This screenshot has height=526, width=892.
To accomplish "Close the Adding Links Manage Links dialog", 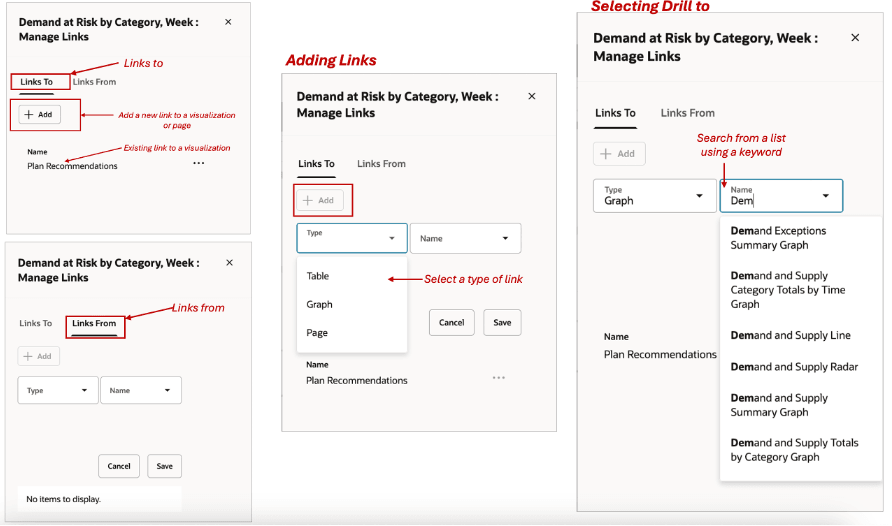I will point(532,96).
